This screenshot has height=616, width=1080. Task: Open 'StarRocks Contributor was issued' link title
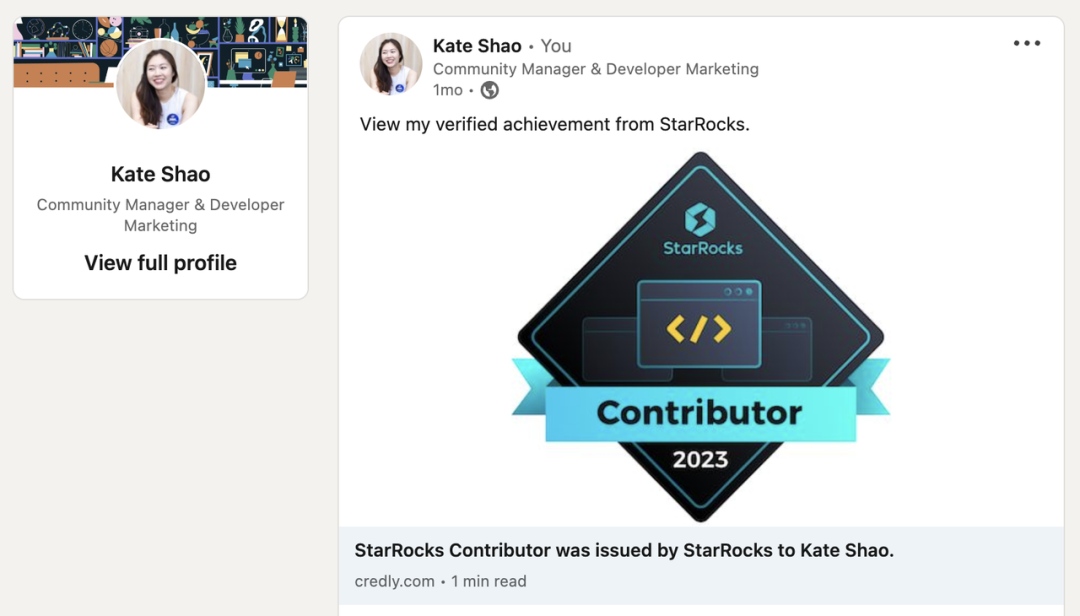click(x=624, y=551)
